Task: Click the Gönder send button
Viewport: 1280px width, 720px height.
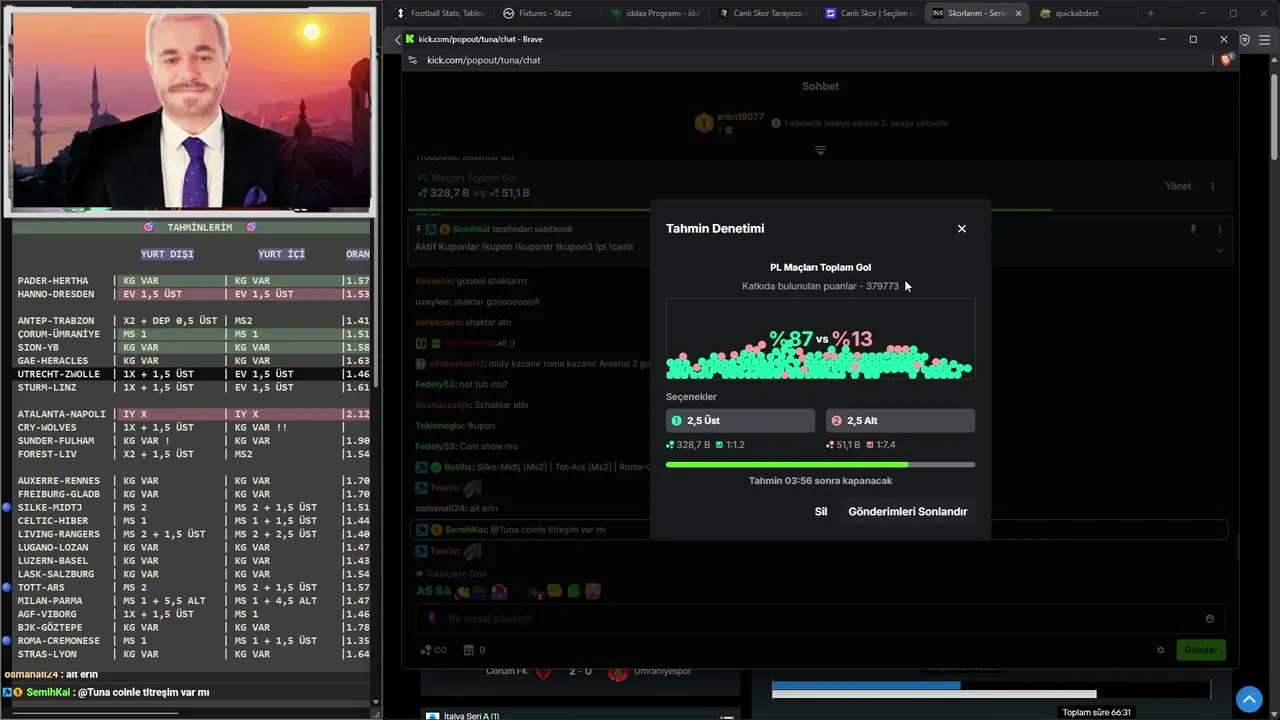Action: coord(1200,650)
